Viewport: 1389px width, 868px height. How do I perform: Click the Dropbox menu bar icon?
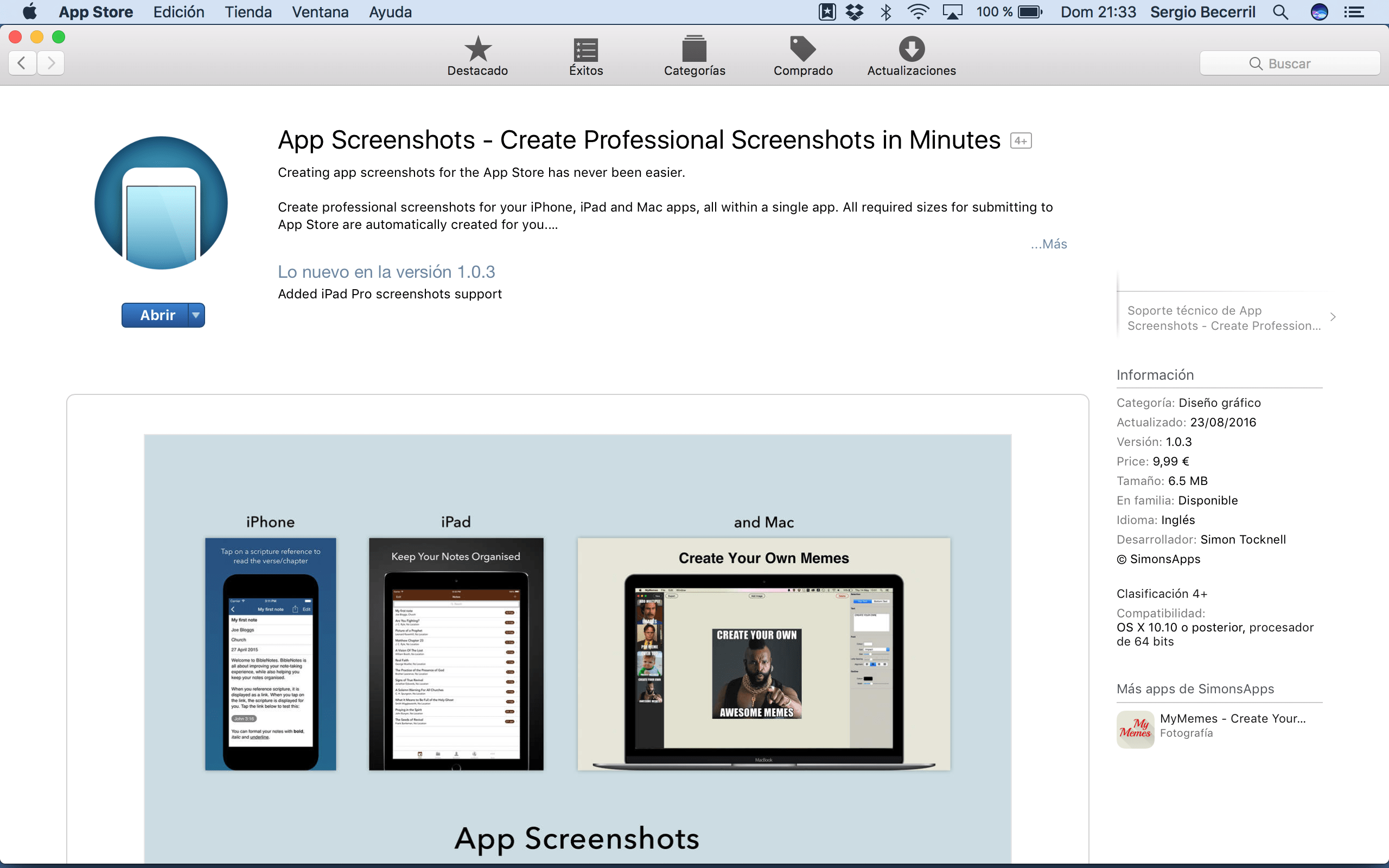click(855, 12)
